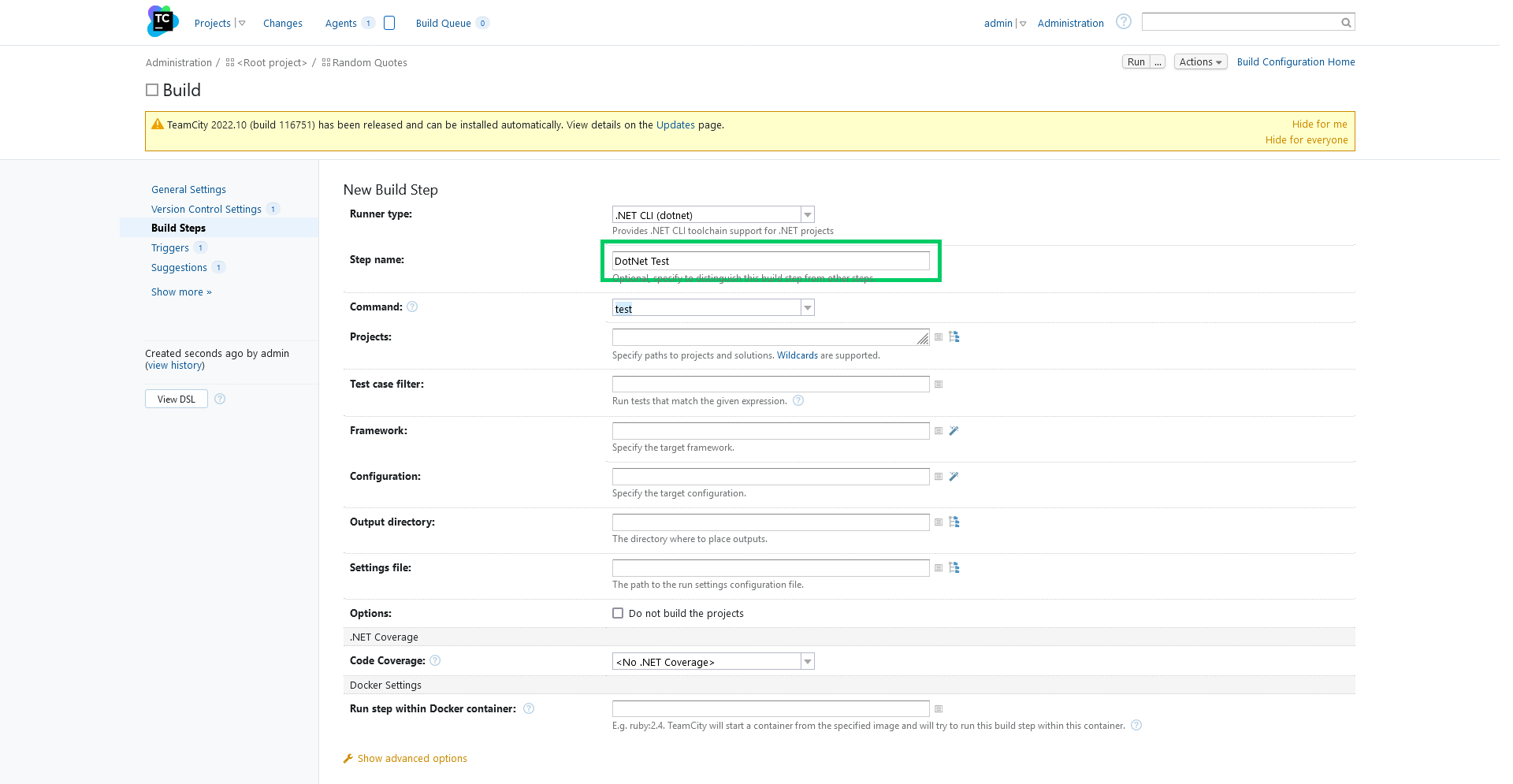This screenshot has width=1513, height=784.
Task: Click Hide for me in banner
Action: [x=1319, y=124]
